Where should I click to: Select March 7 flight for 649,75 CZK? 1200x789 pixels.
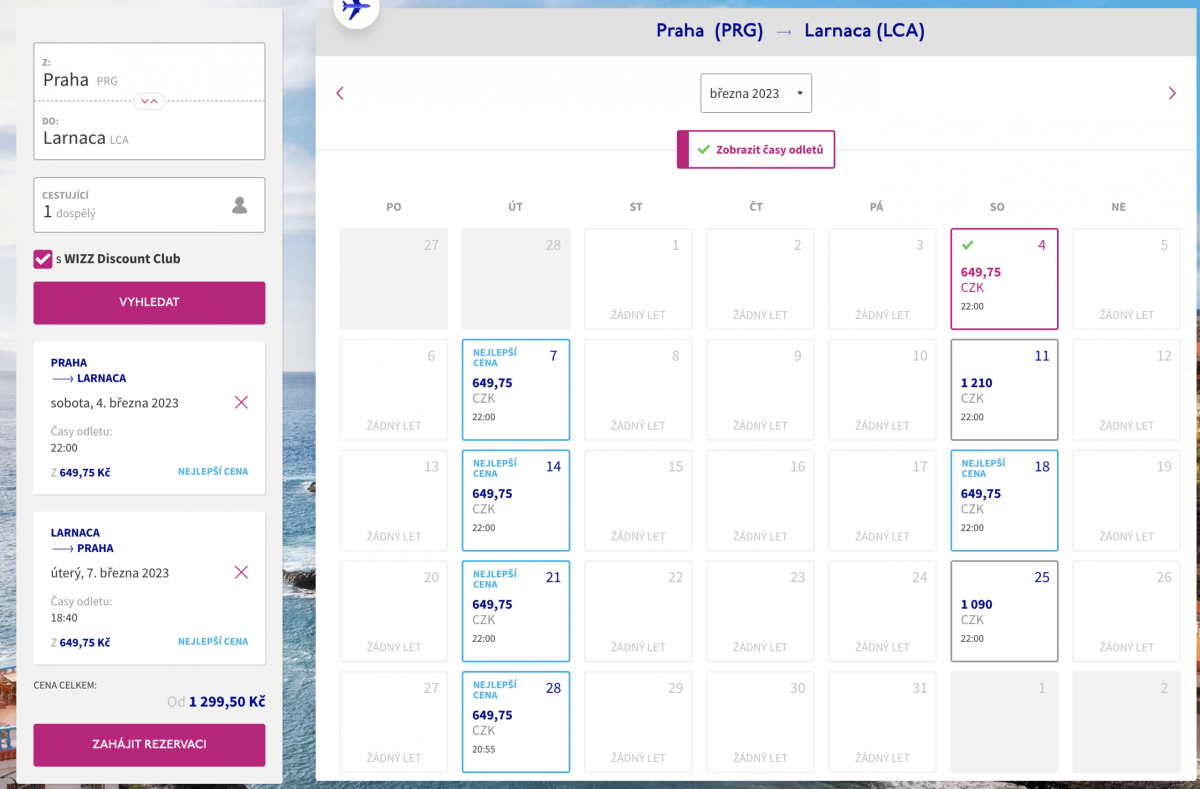point(516,390)
